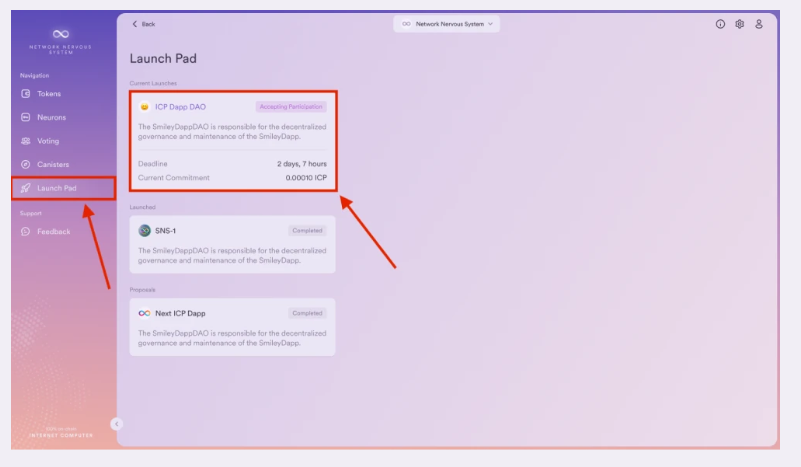Collapse the sidebar with the chevron button
Image resolution: width=801 pixels, height=467 pixels.
click(x=116, y=424)
